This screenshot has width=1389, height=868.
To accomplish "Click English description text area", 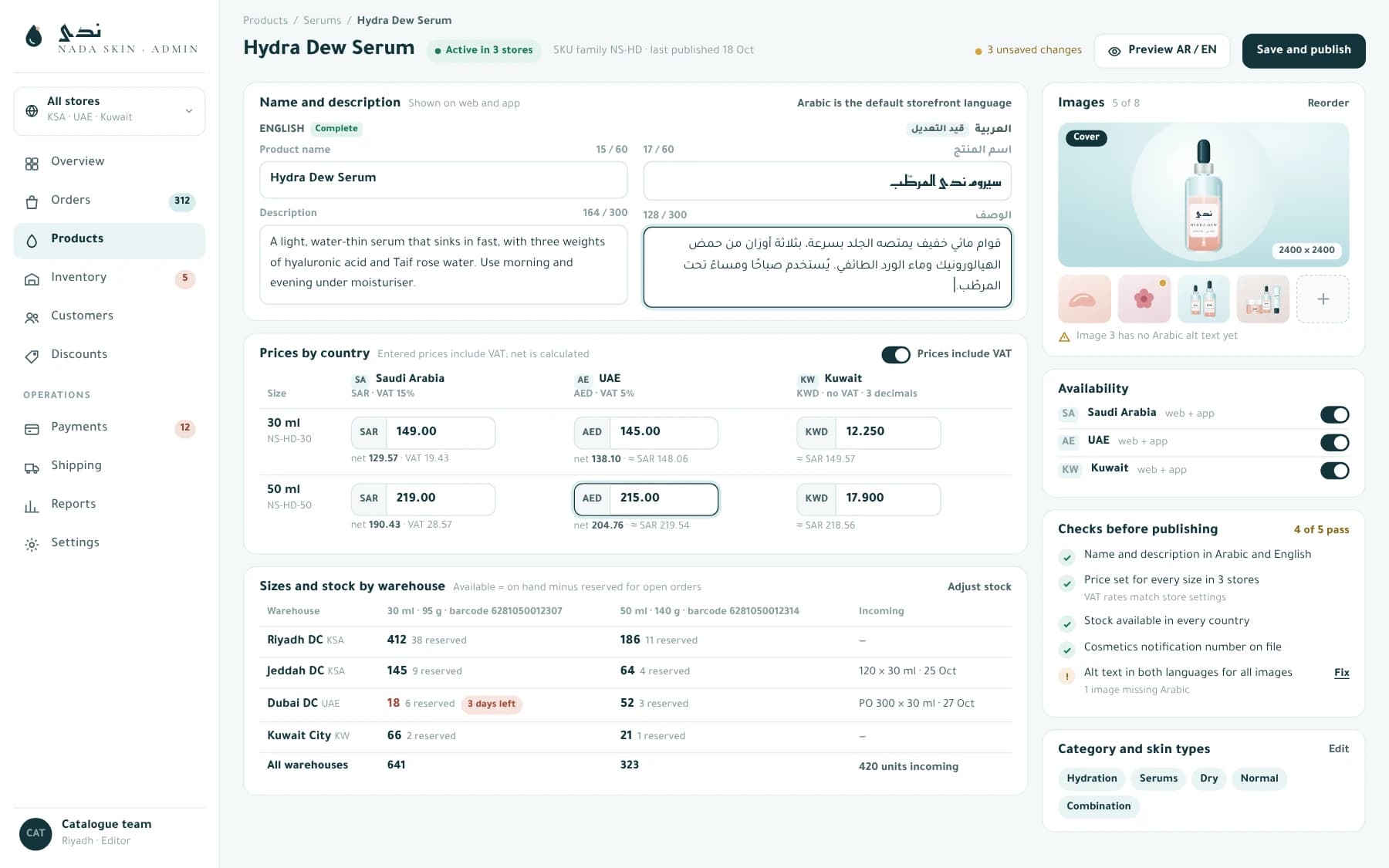I will [444, 264].
